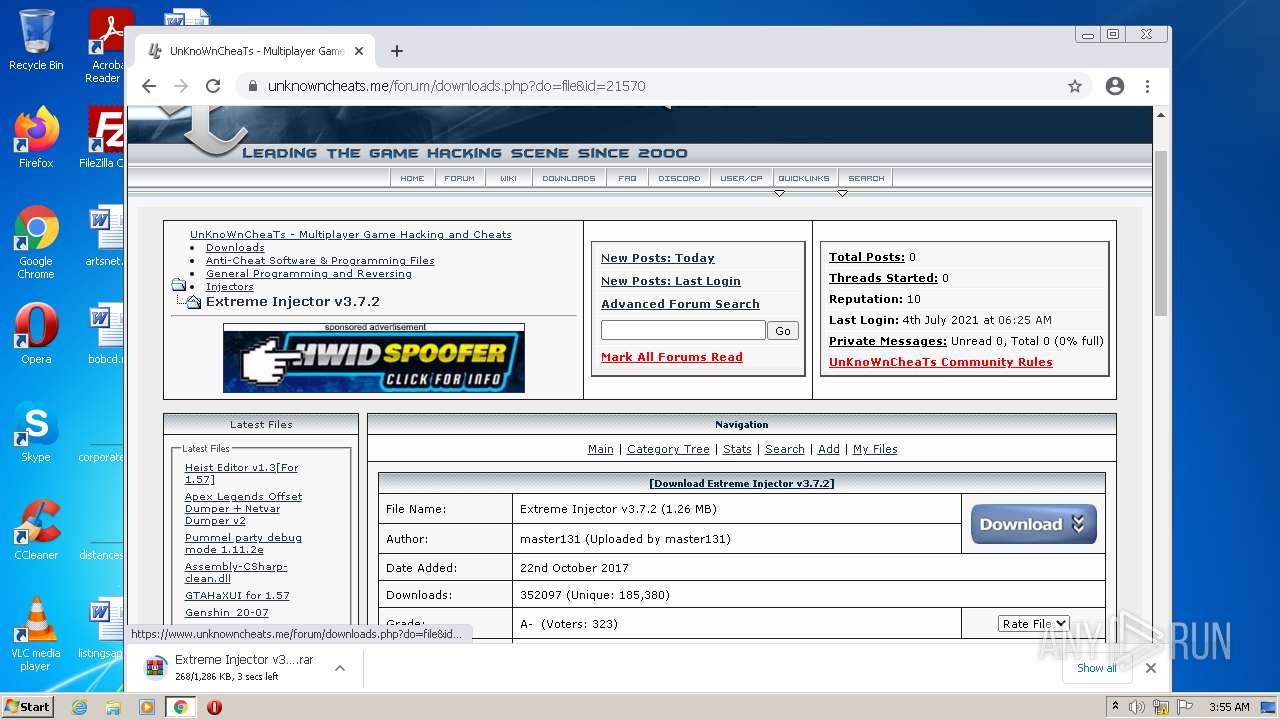Open the HOME nav item
This screenshot has height=720, width=1280.
pyautogui.click(x=412, y=178)
